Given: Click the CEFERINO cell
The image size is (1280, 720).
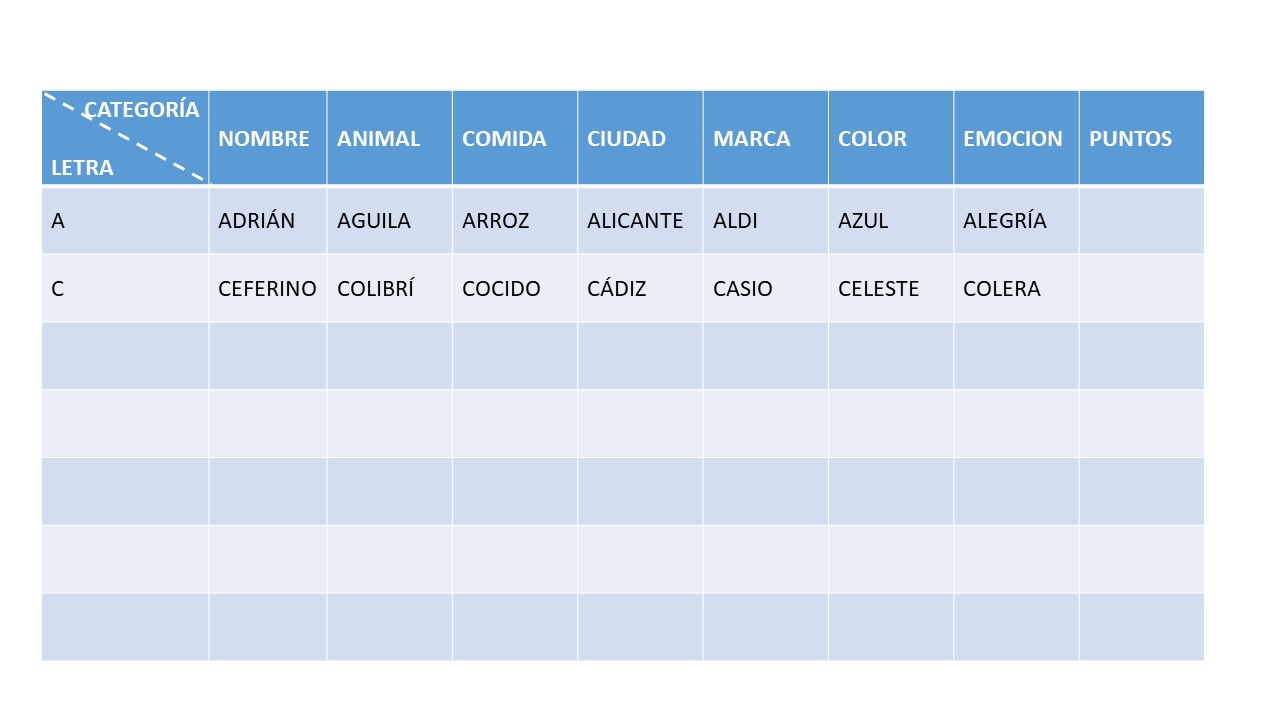Looking at the screenshot, I should (268, 288).
